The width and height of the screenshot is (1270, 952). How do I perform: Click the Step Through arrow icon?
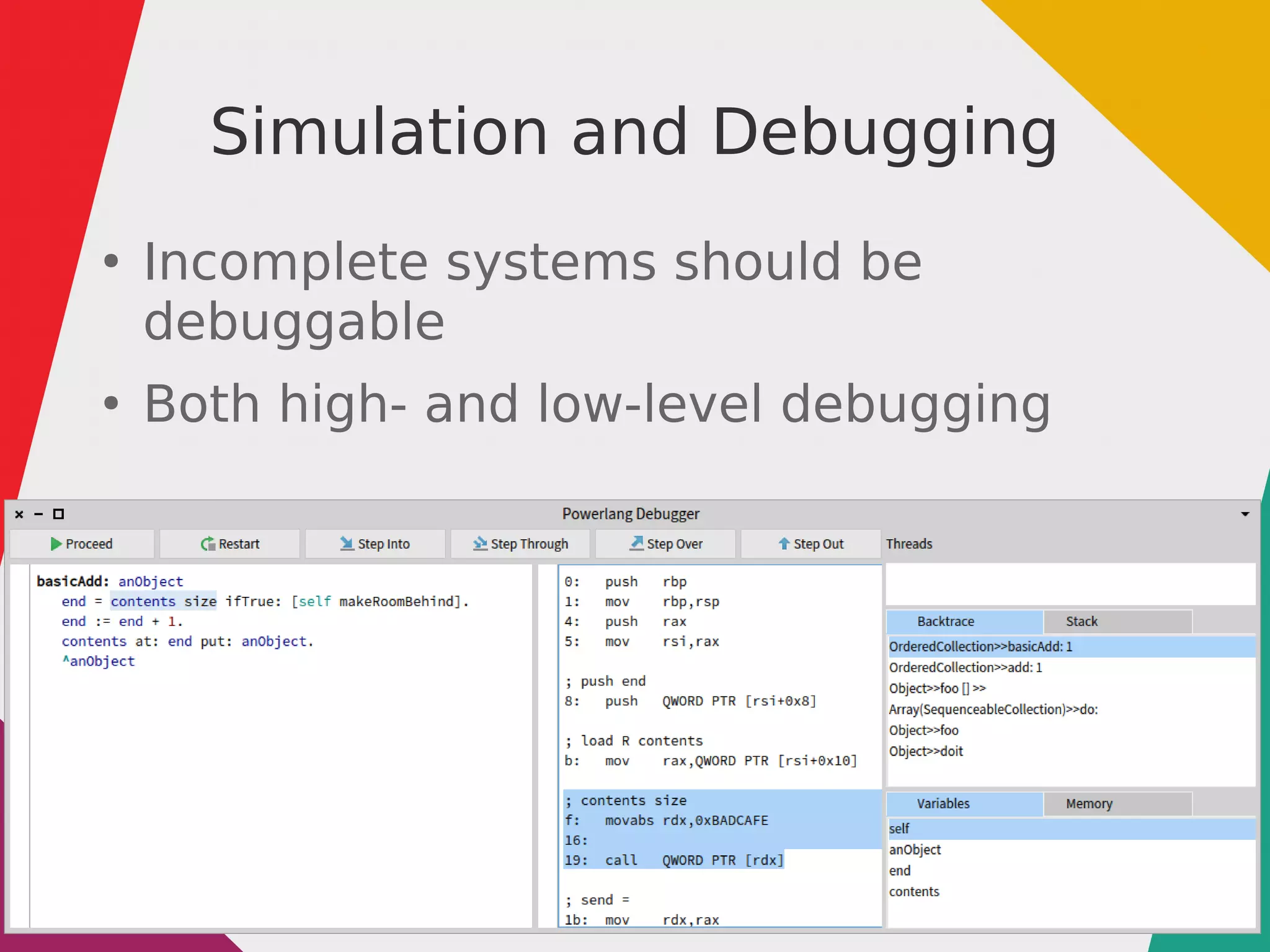tap(480, 544)
